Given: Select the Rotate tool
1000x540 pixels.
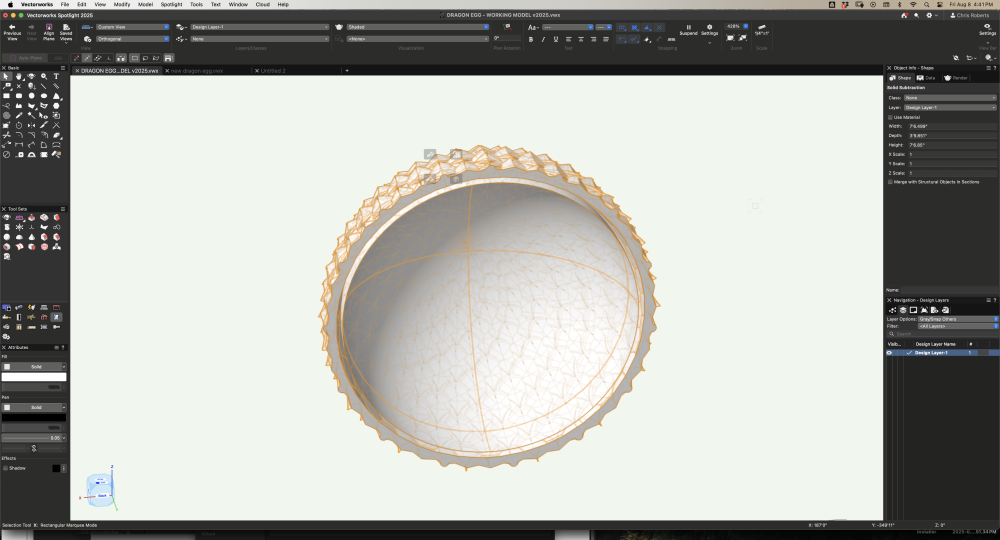Looking at the screenshot, I should click(19, 126).
